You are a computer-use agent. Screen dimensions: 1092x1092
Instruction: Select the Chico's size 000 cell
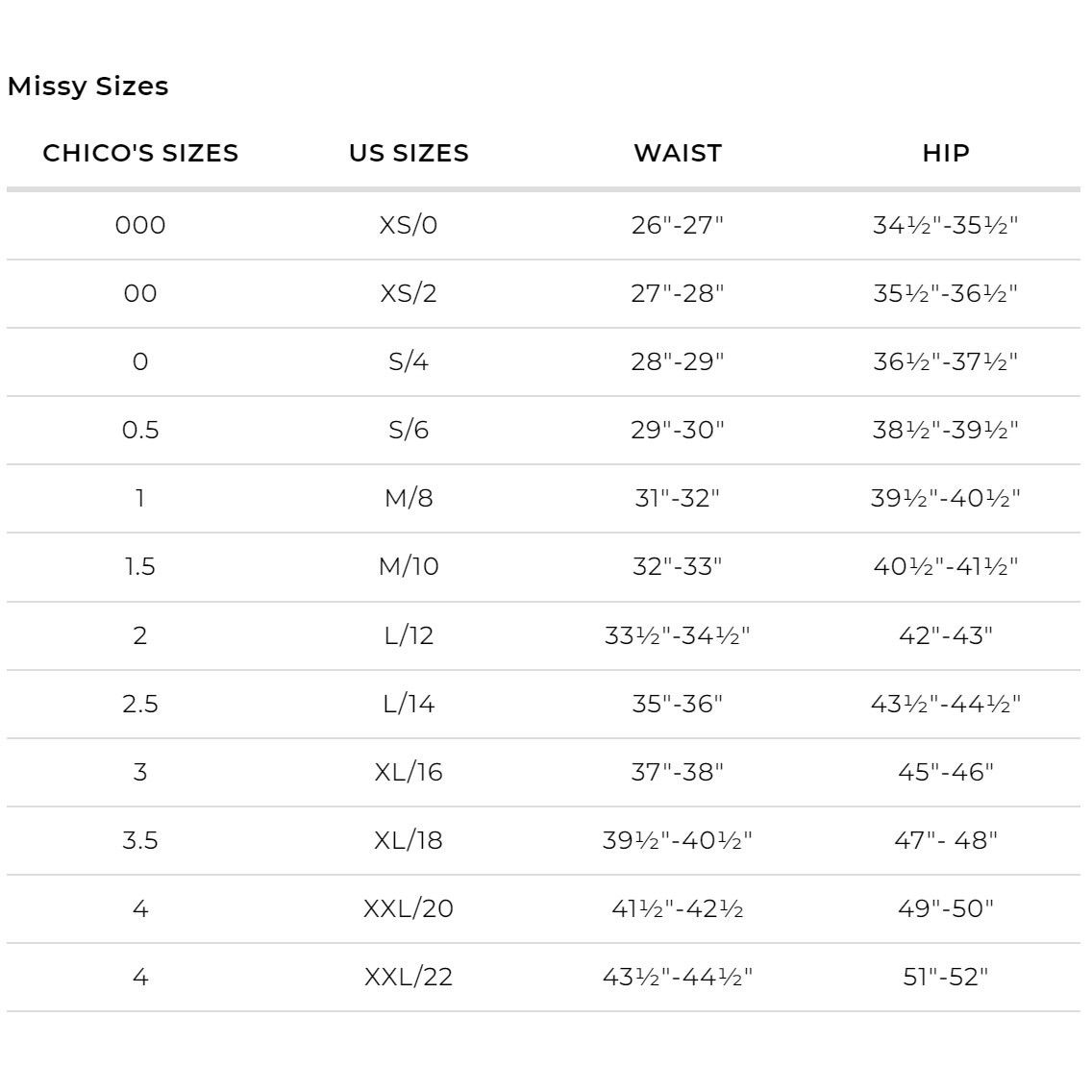click(x=140, y=225)
